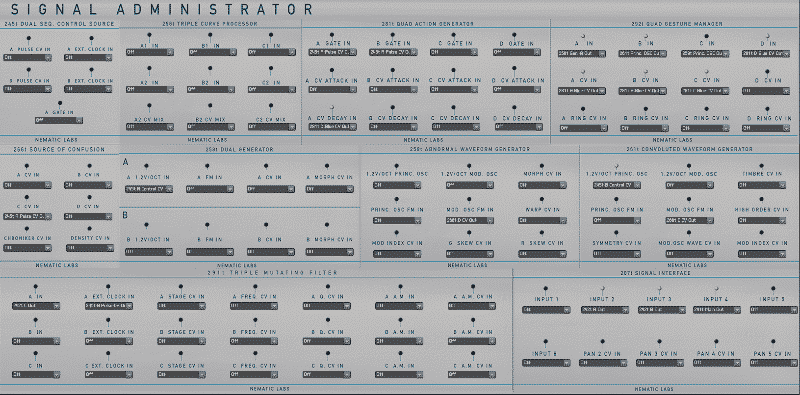Open the 245t B Ext. Clock In dropdown
Image resolution: width=800 pixels, height=395 pixels.
click(x=88, y=89)
